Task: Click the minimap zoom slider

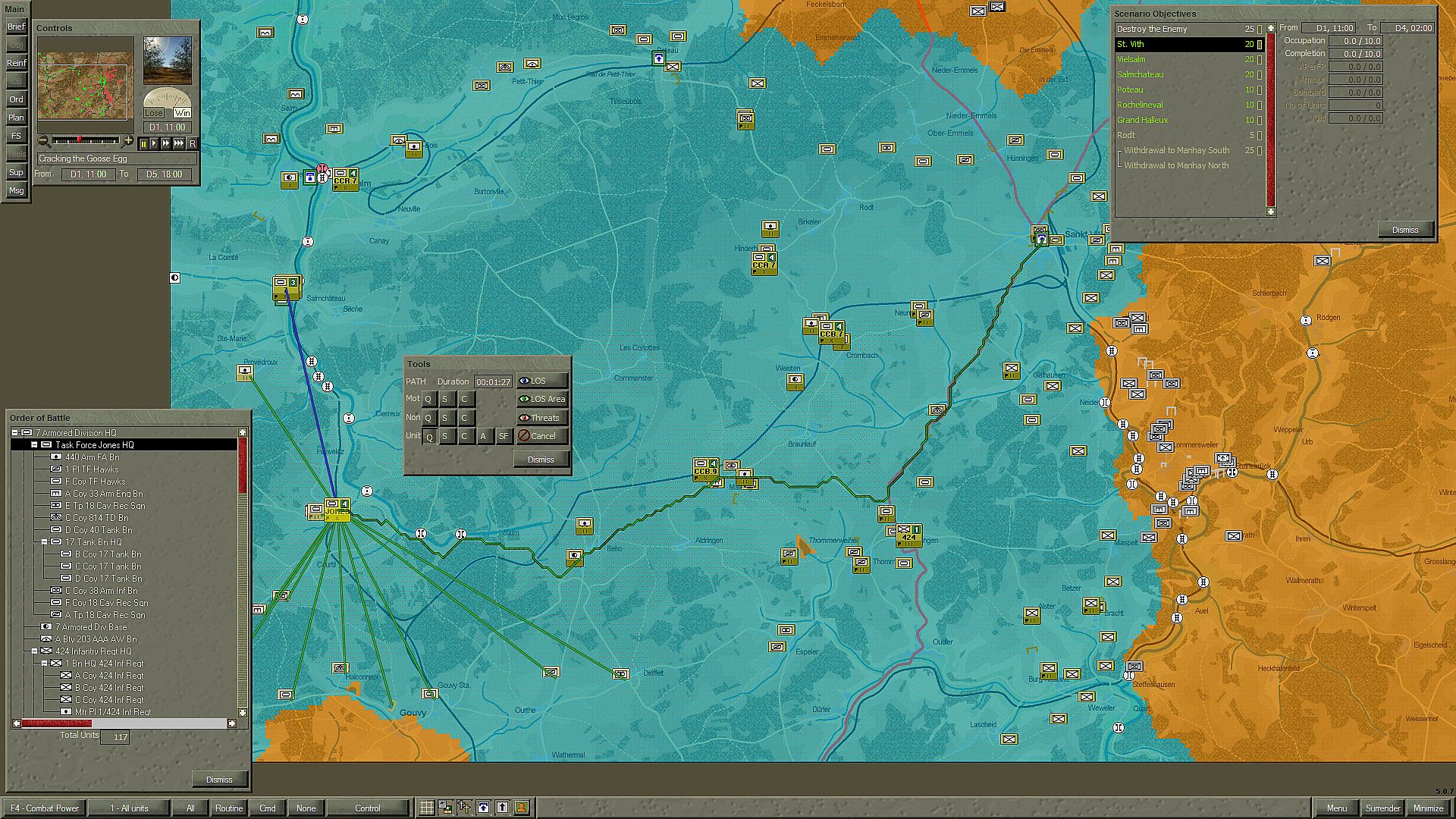Action: pos(85,140)
